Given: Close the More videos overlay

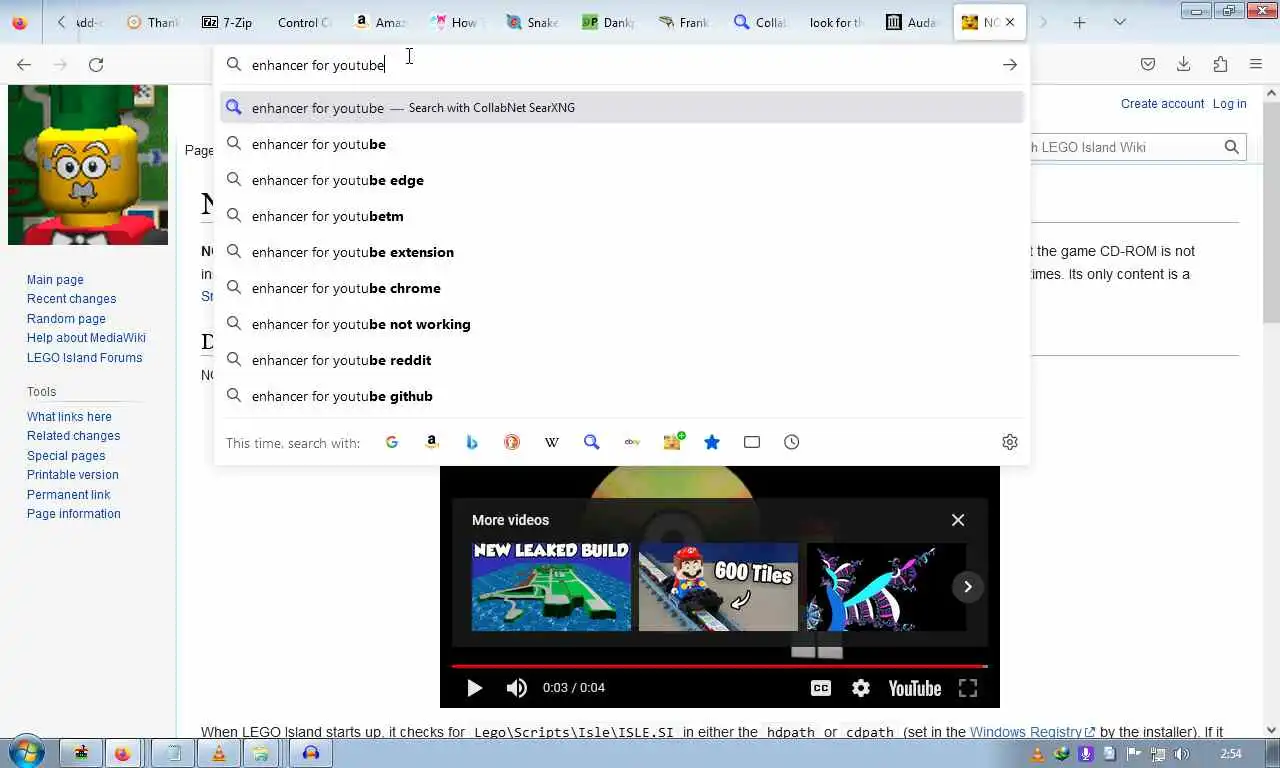Looking at the screenshot, I should coord(958,520).
